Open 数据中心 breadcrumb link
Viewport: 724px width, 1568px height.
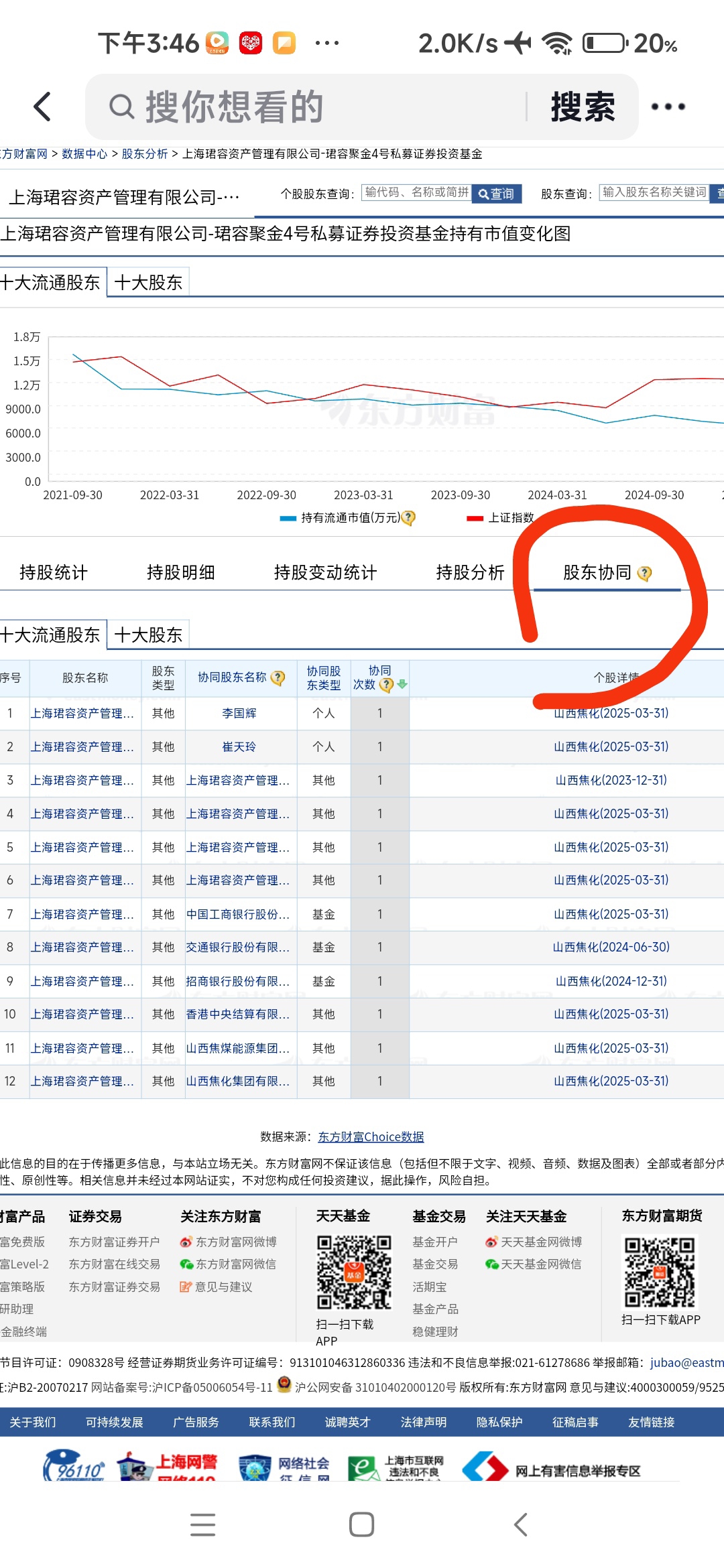(x=84, y=154)
